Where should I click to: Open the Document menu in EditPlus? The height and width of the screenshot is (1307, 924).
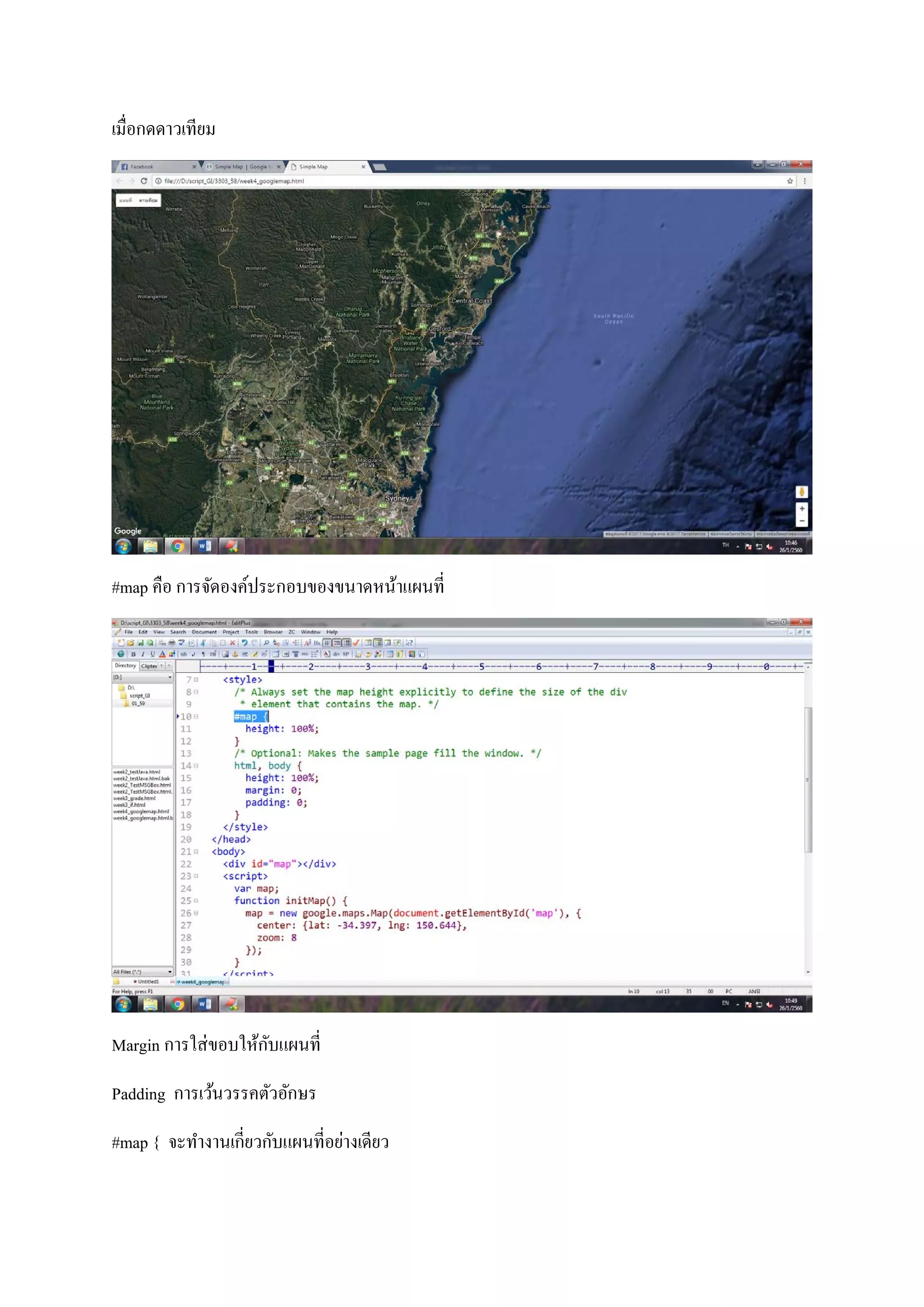(x=204, y=632)
